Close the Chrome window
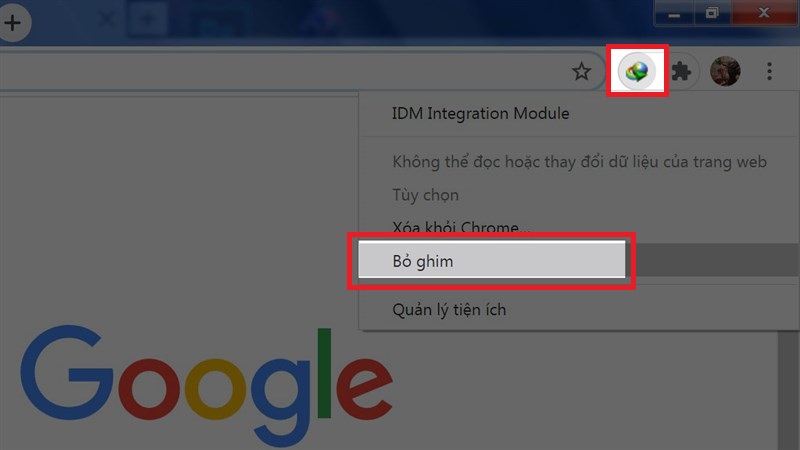The image size is (800, 450). coord(764,13)
